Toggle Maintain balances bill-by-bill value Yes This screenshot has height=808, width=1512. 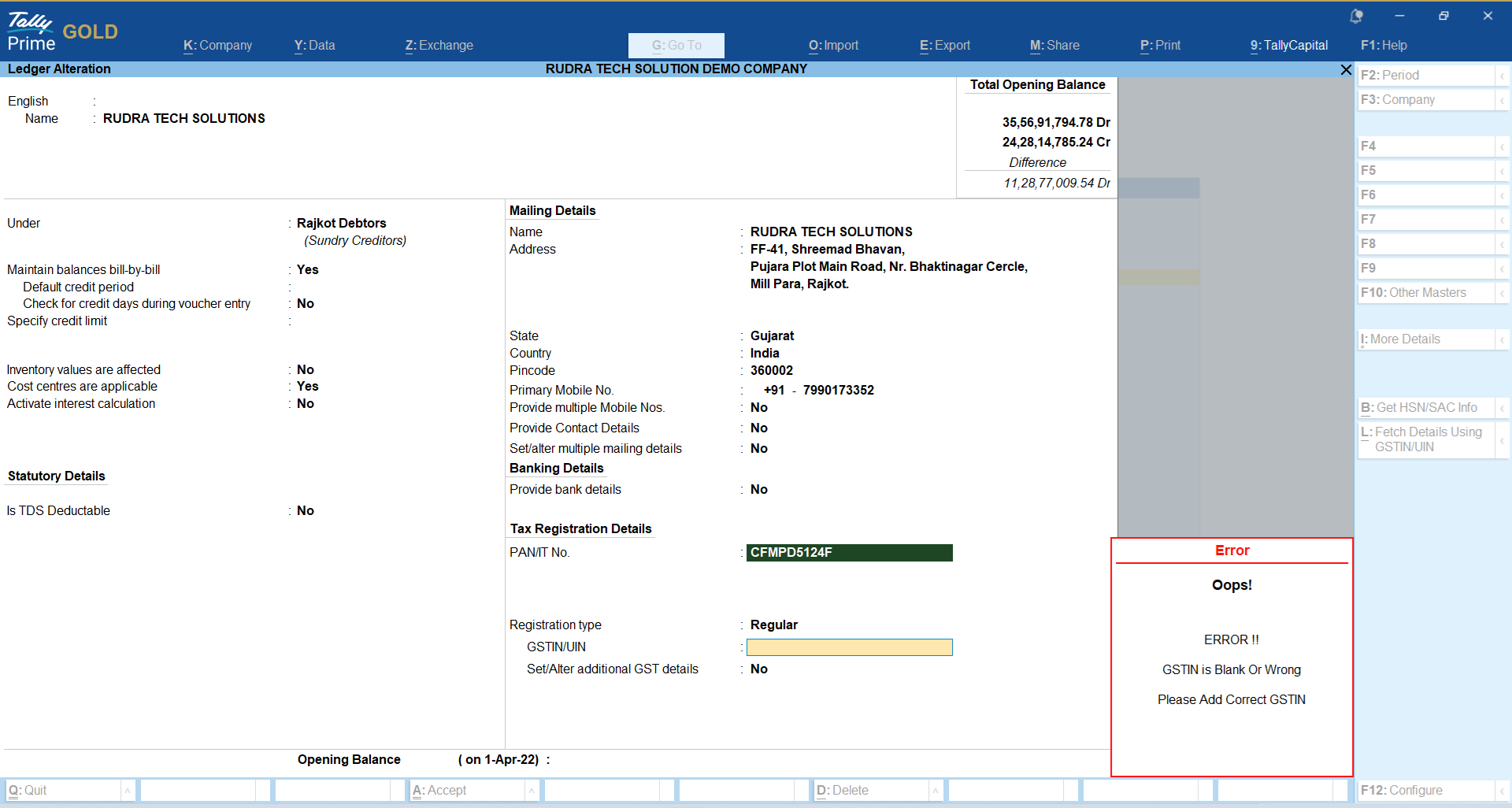[307, 269]
